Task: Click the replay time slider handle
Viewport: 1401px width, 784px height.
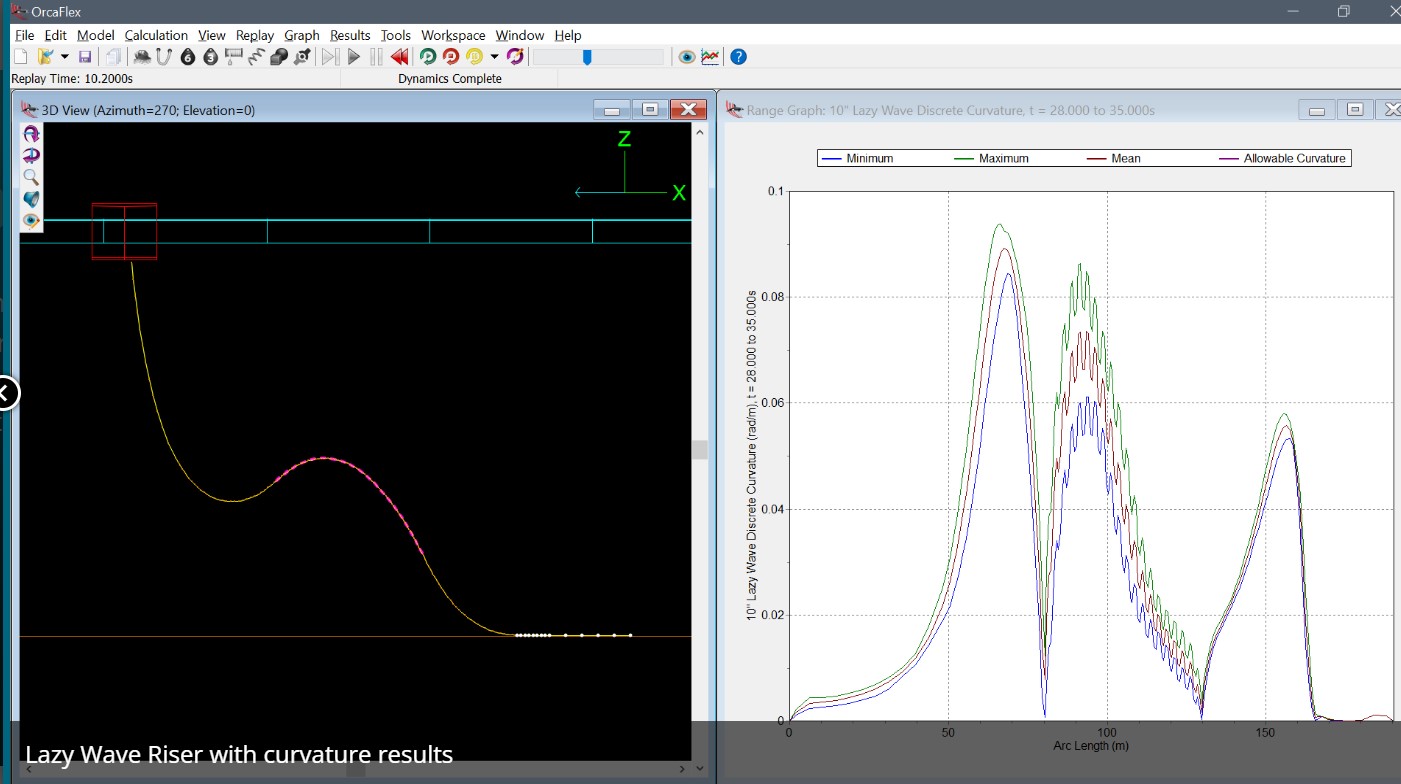Action: pos(587,57)
